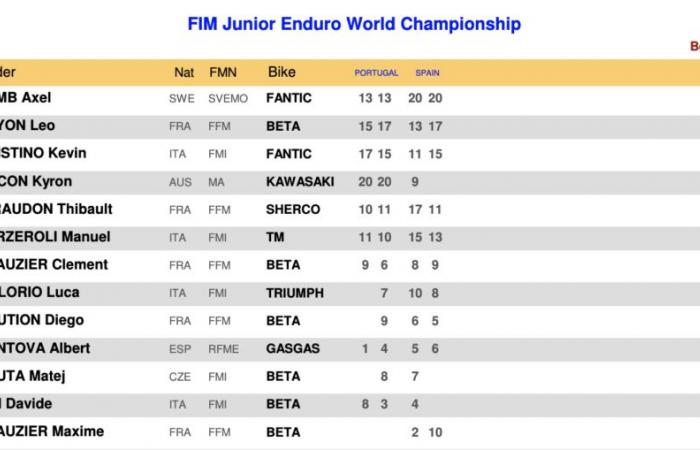This screenshot has width=700, height=450.
Task: Select the Axel rider row name
Action: pos(25,97)
